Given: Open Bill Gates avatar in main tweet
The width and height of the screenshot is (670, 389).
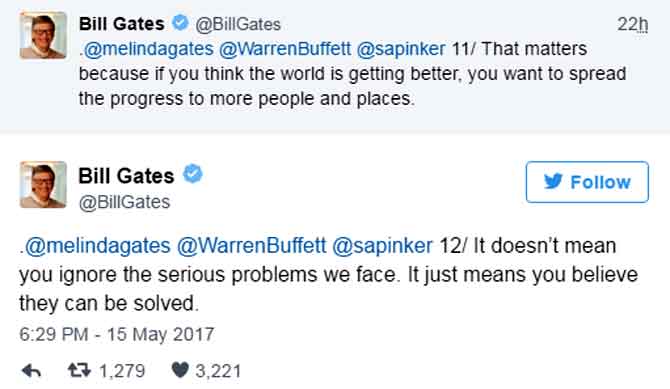Looking at the screenshot, I should pyautogui.click(x=43, y=185).
